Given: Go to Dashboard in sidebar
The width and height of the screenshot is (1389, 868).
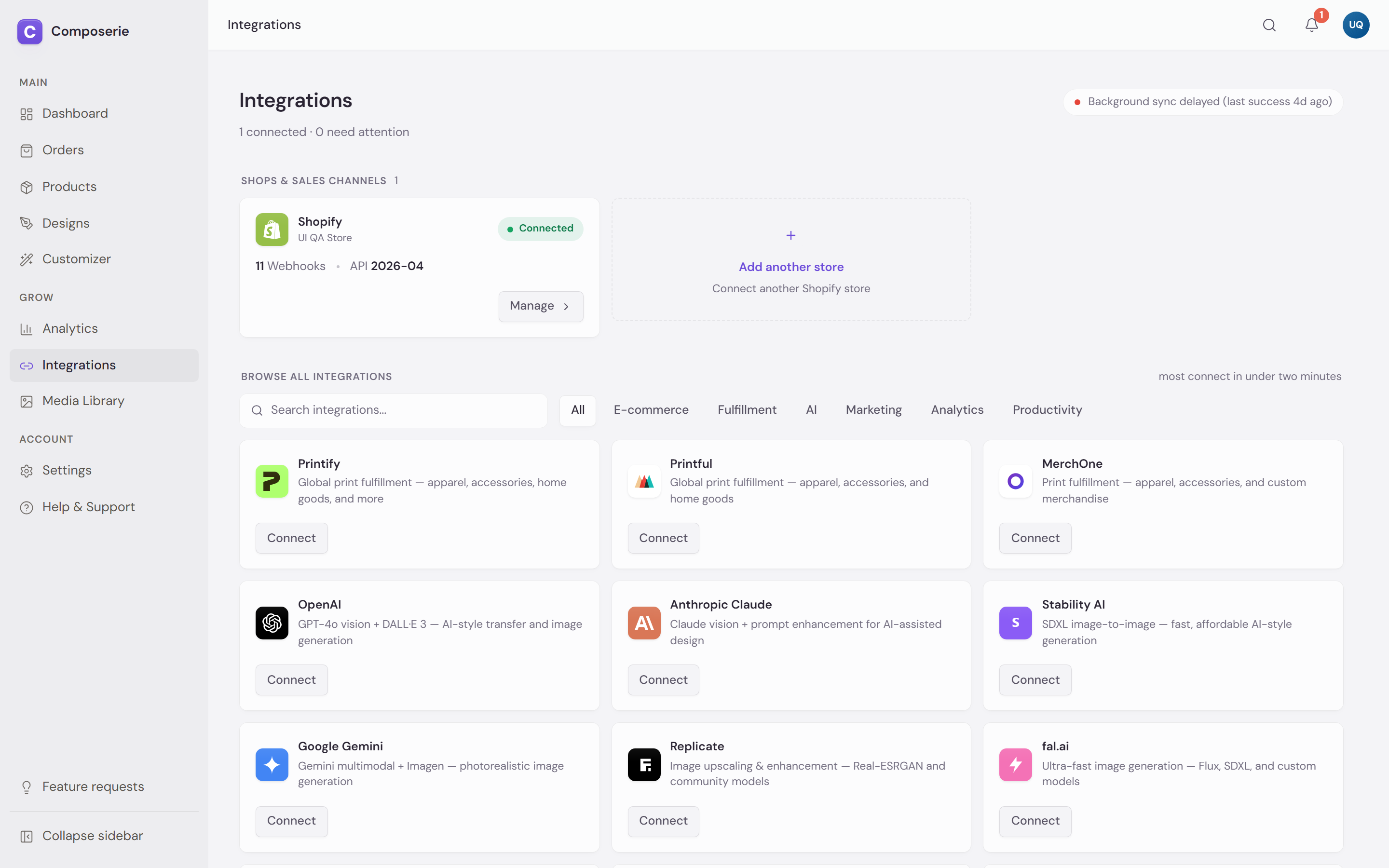Looking at the screenshot, I should (x=104, y=114).
